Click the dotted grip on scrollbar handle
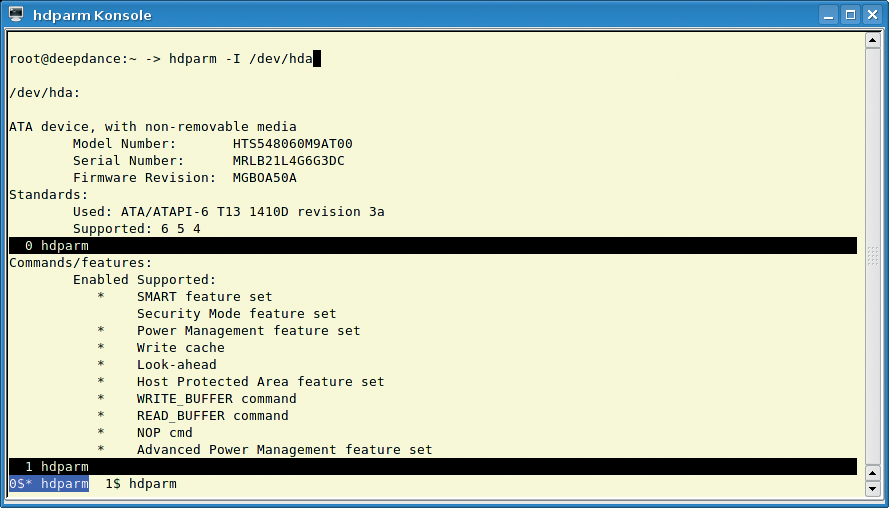 873,256
